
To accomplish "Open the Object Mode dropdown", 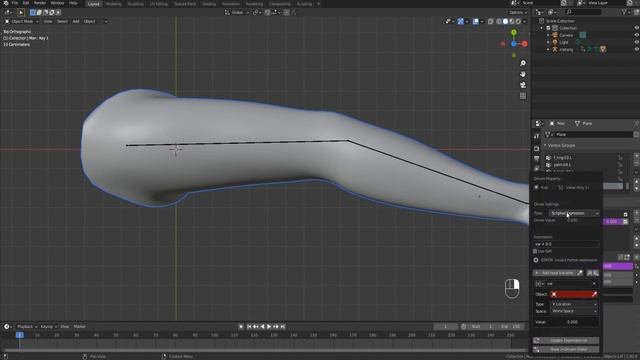I will click(x=22, y=21).
